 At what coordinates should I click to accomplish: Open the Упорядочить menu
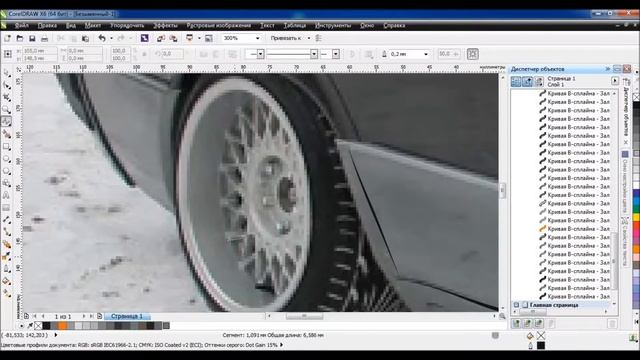pyautogui.click(x=127, y=25)
